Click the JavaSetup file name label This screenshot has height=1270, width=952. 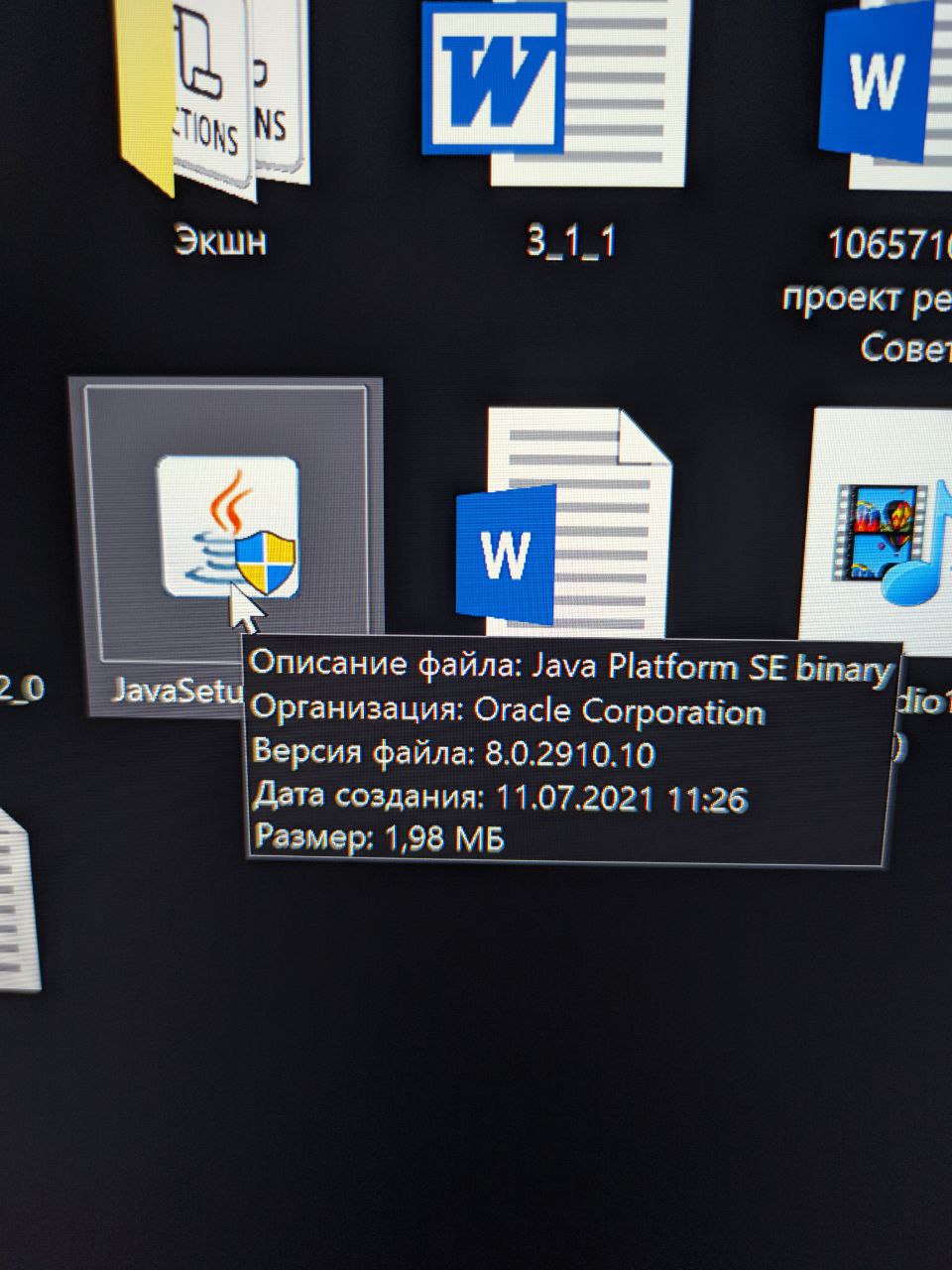(x=176, y=689)
